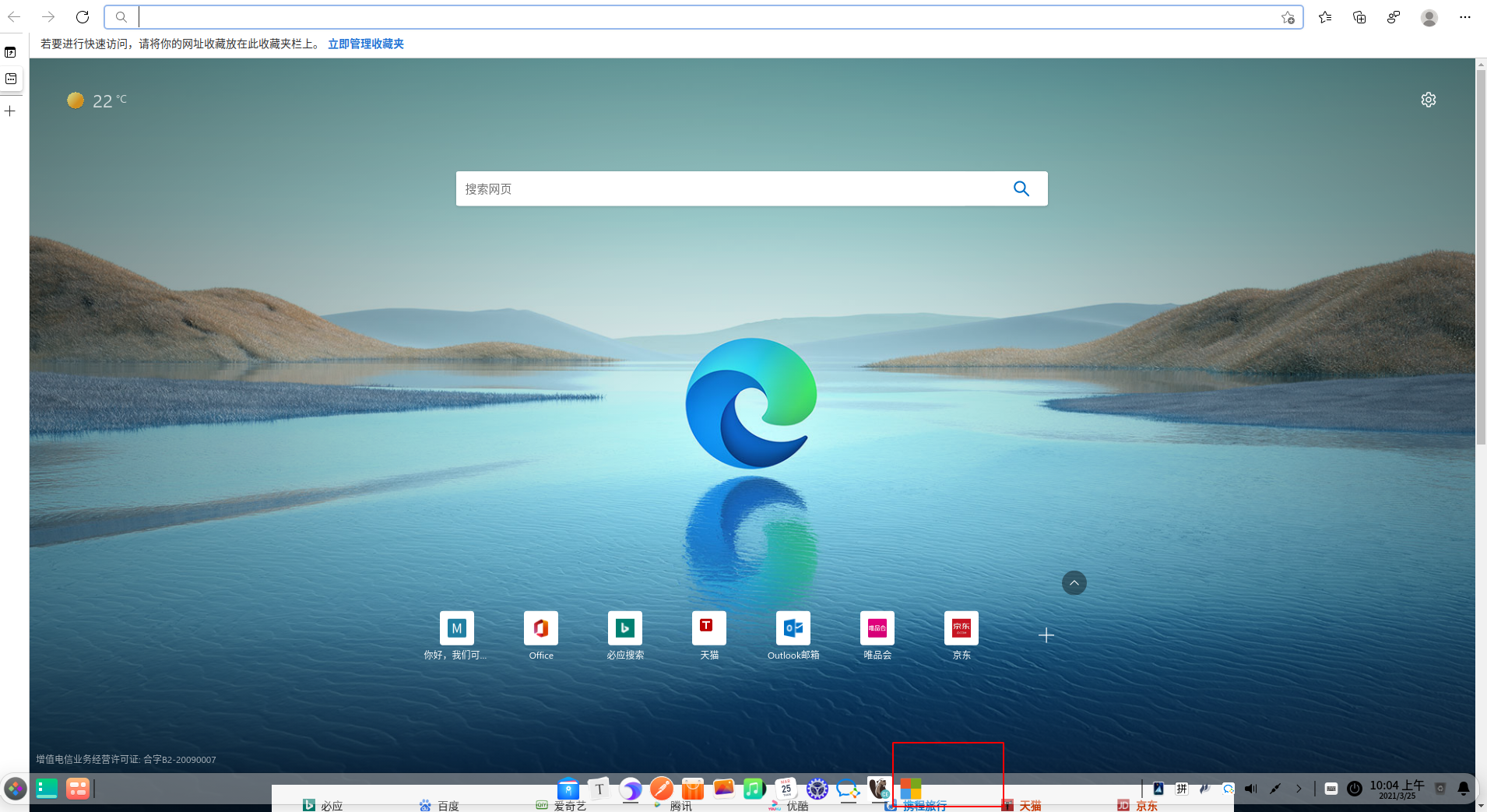Viewport: 1487px width, 812px height.
Task: Open the blue file manager icon in the dock
Action: pos(568,789)
